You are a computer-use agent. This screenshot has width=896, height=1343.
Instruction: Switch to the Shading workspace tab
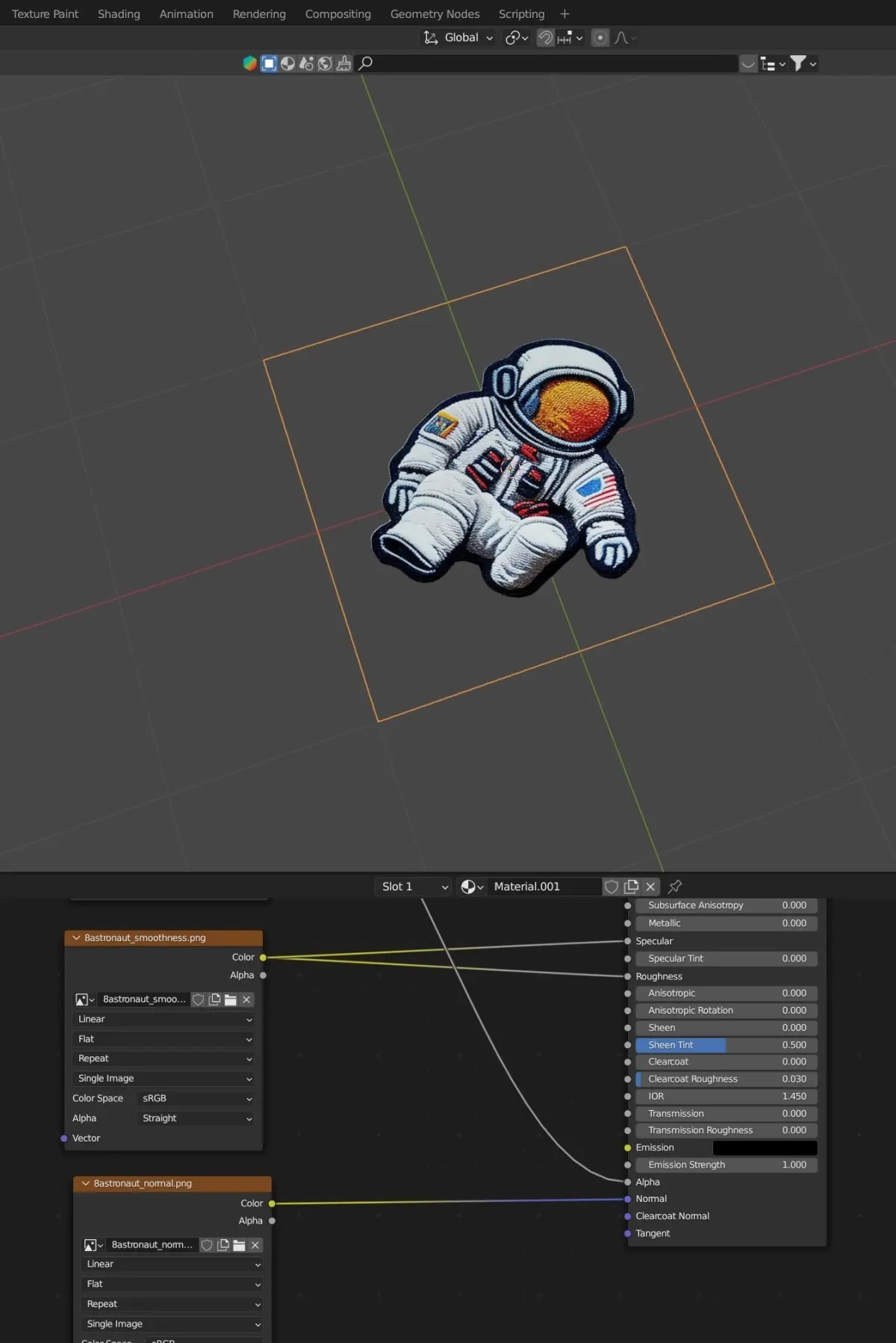pyautogui.click(x=119, y=14)
